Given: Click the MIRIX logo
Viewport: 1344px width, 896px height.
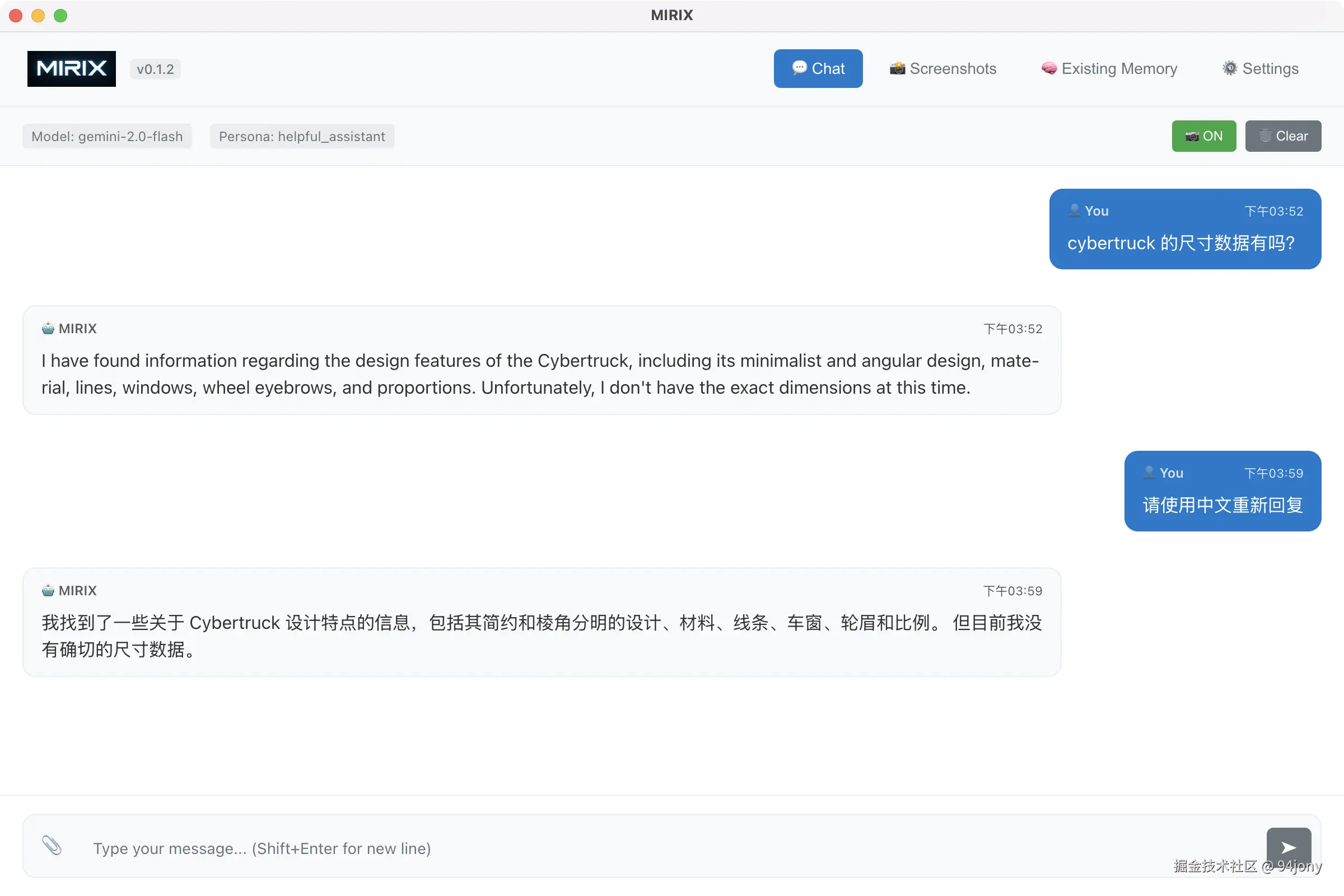Looking at the screenshot, I should 72,68.
